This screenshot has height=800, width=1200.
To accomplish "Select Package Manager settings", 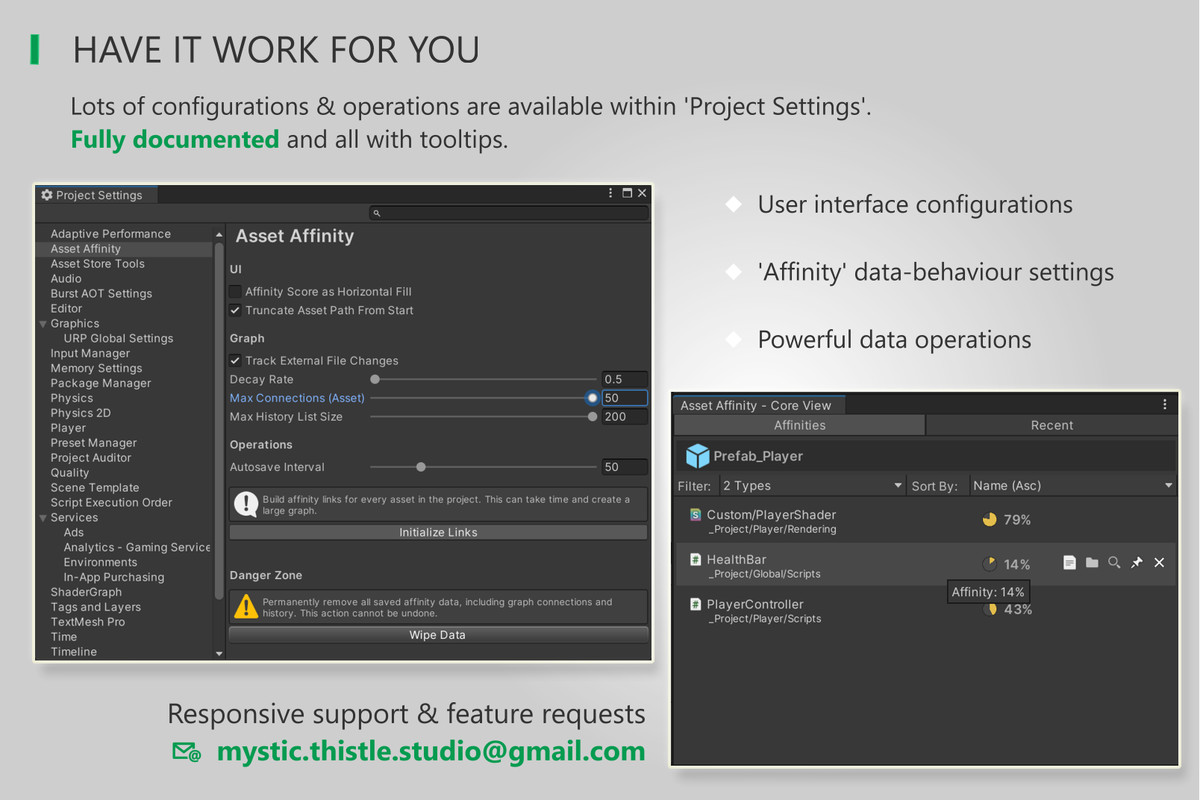I will 101,383.
